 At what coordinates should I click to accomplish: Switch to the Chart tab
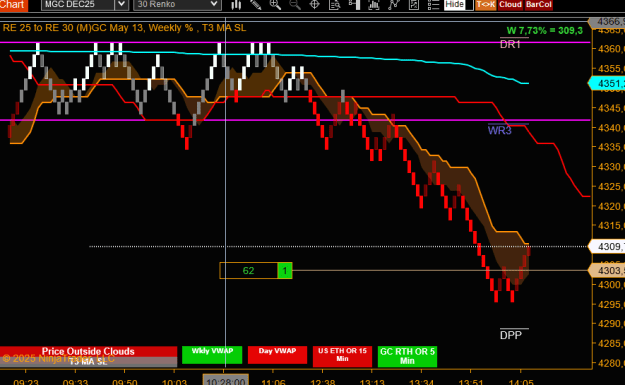[x=13, y=5]
